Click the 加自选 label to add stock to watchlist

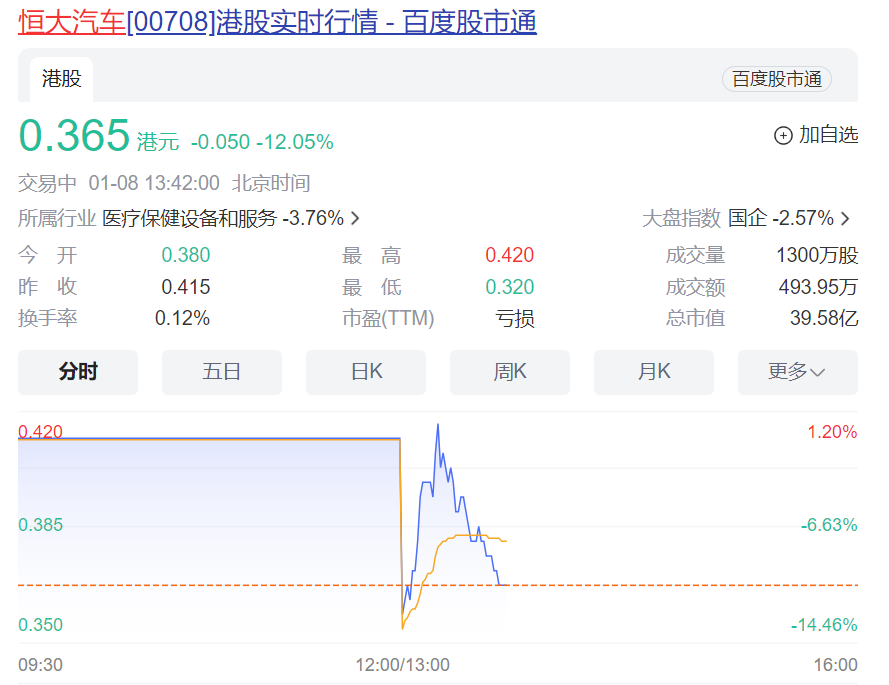(x=828, y=135)
